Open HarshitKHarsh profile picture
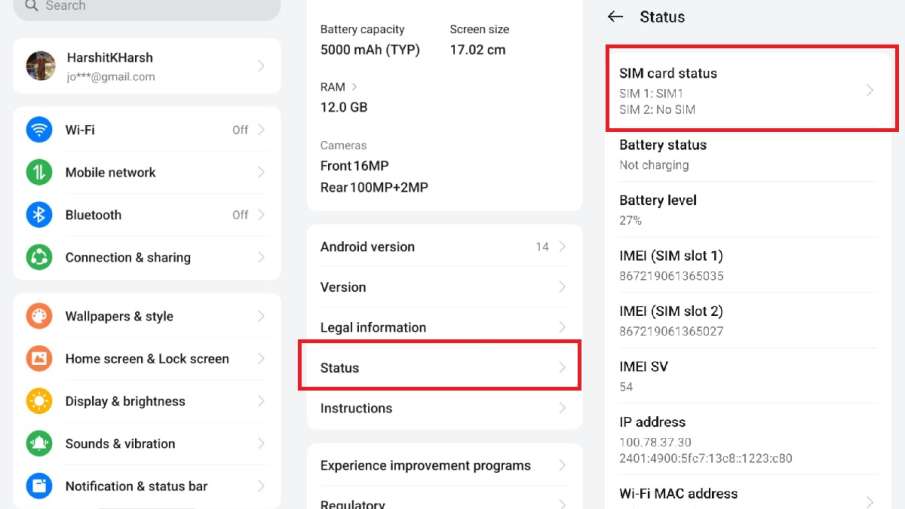 click(41, 66)
